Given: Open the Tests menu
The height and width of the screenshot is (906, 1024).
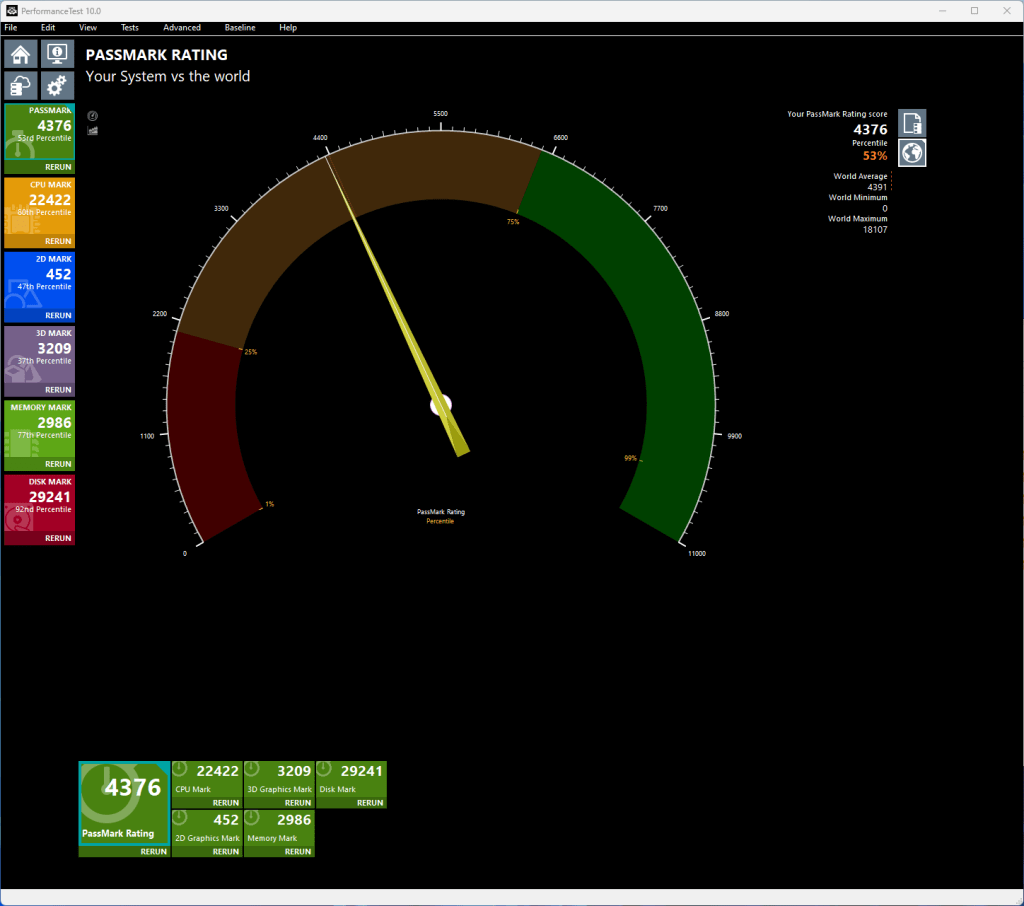Looking at the screenshot, I should (x=129, y=27).
